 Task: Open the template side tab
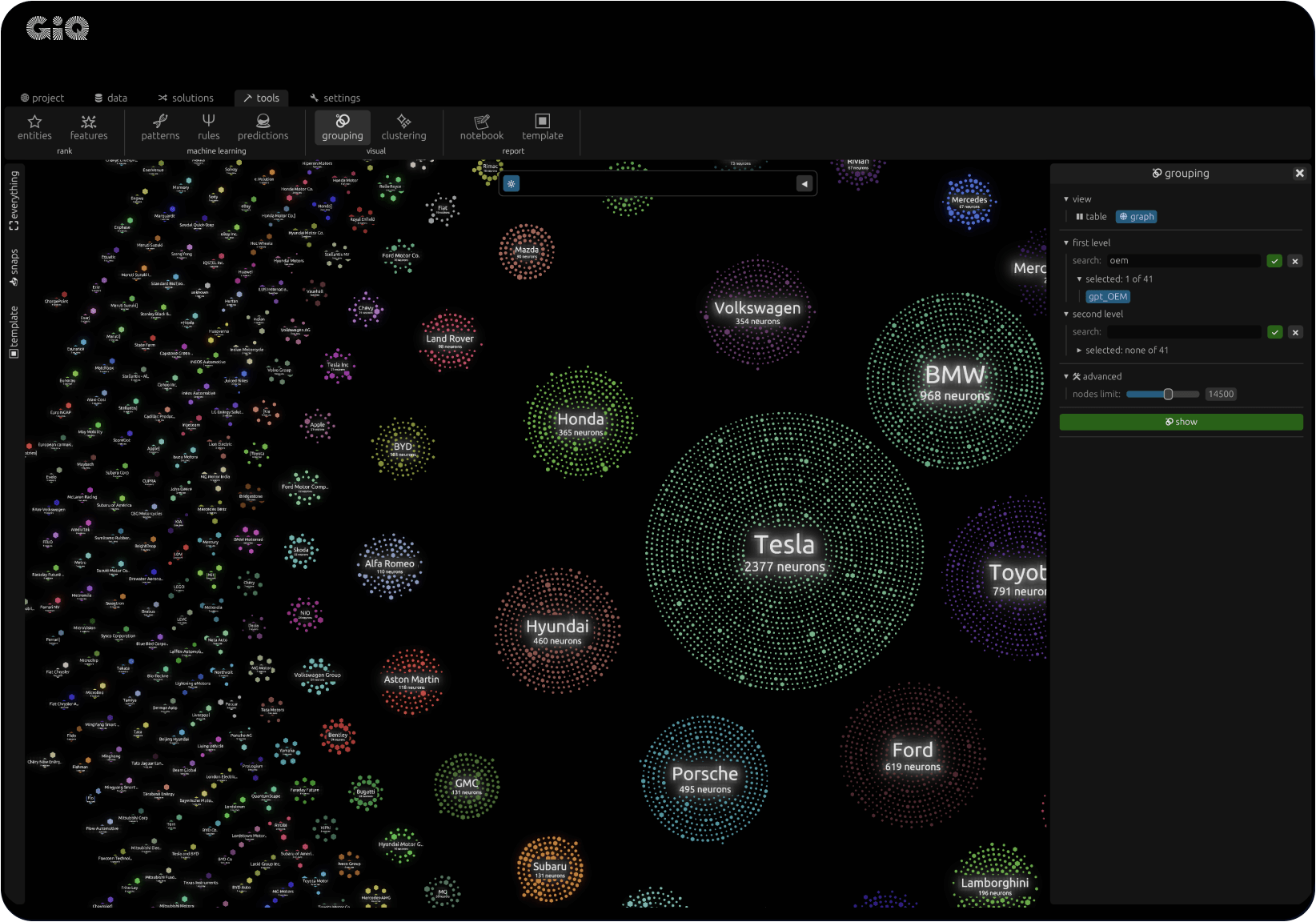pos(14,331)
